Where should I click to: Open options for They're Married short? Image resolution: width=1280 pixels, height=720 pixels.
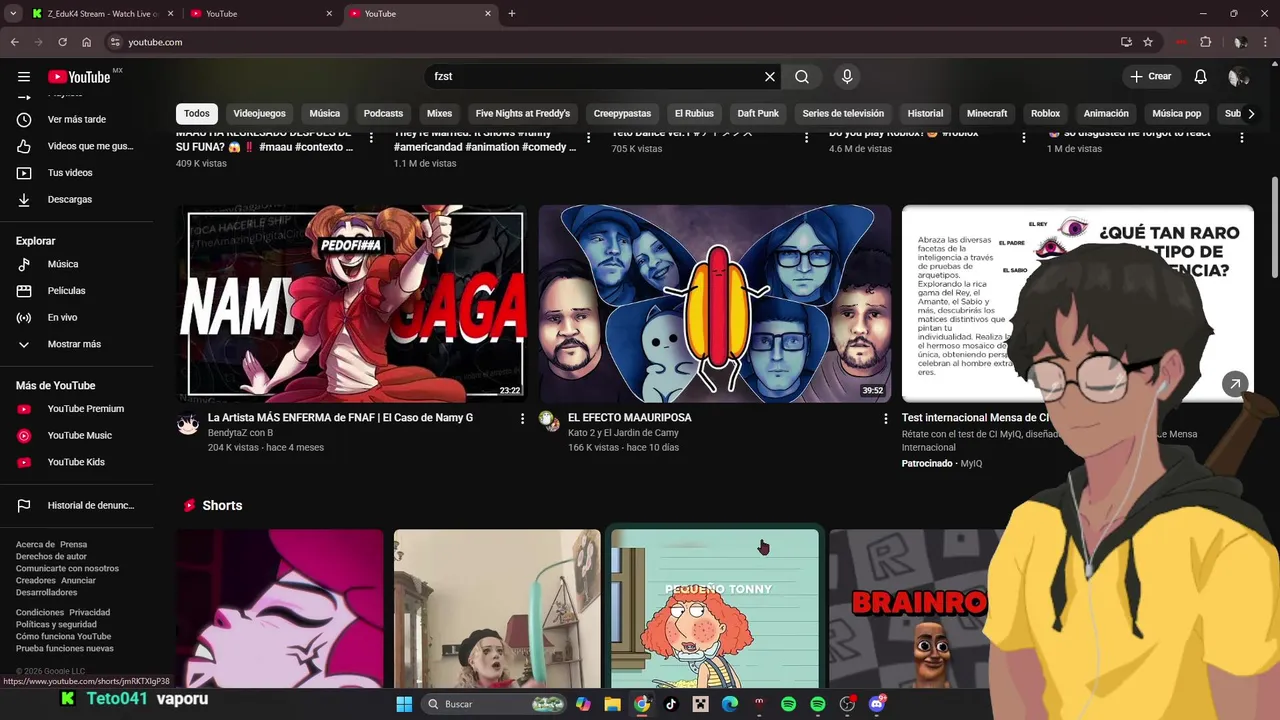(x=588, y=138)
